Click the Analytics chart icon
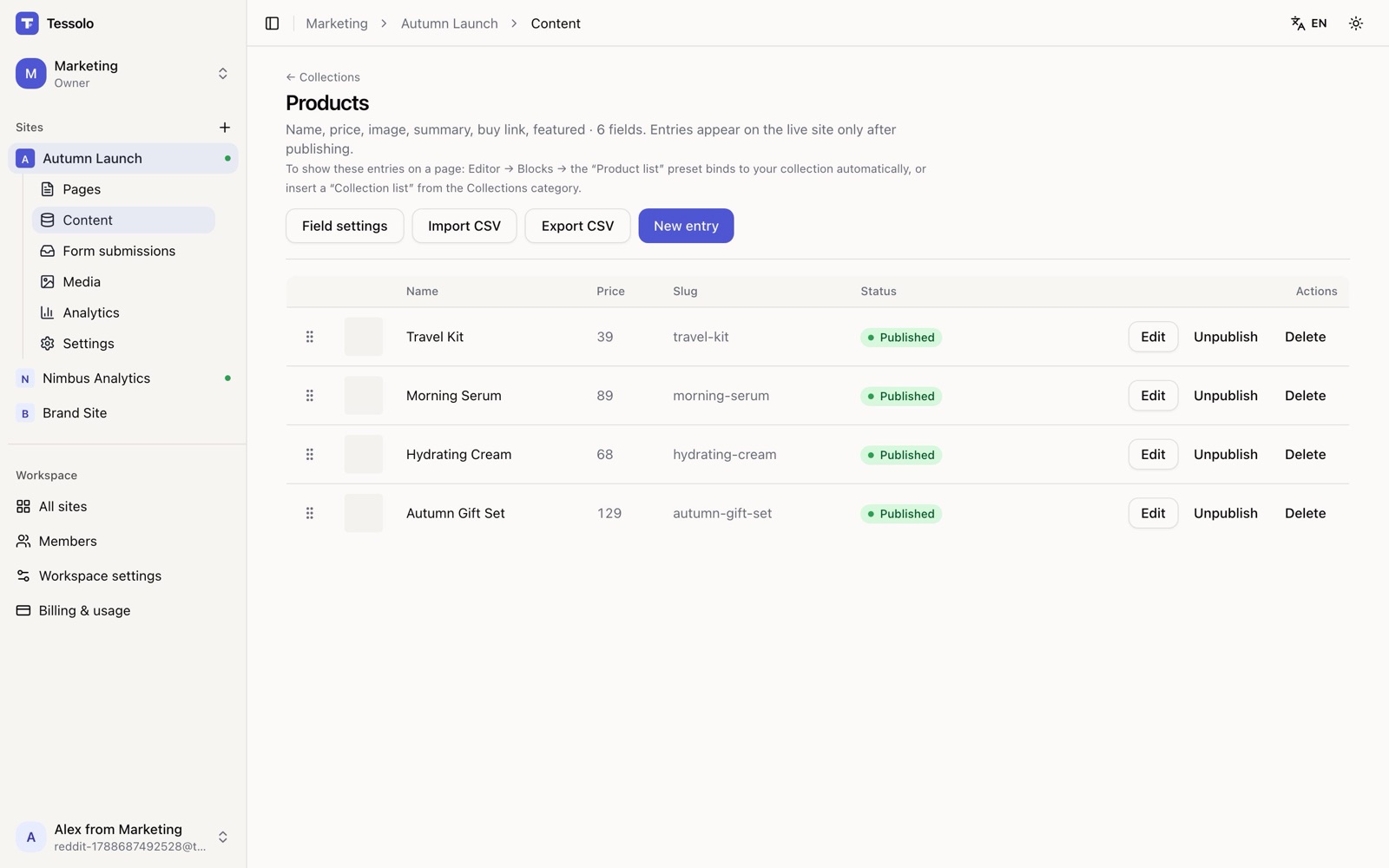 tap(48, 312)
